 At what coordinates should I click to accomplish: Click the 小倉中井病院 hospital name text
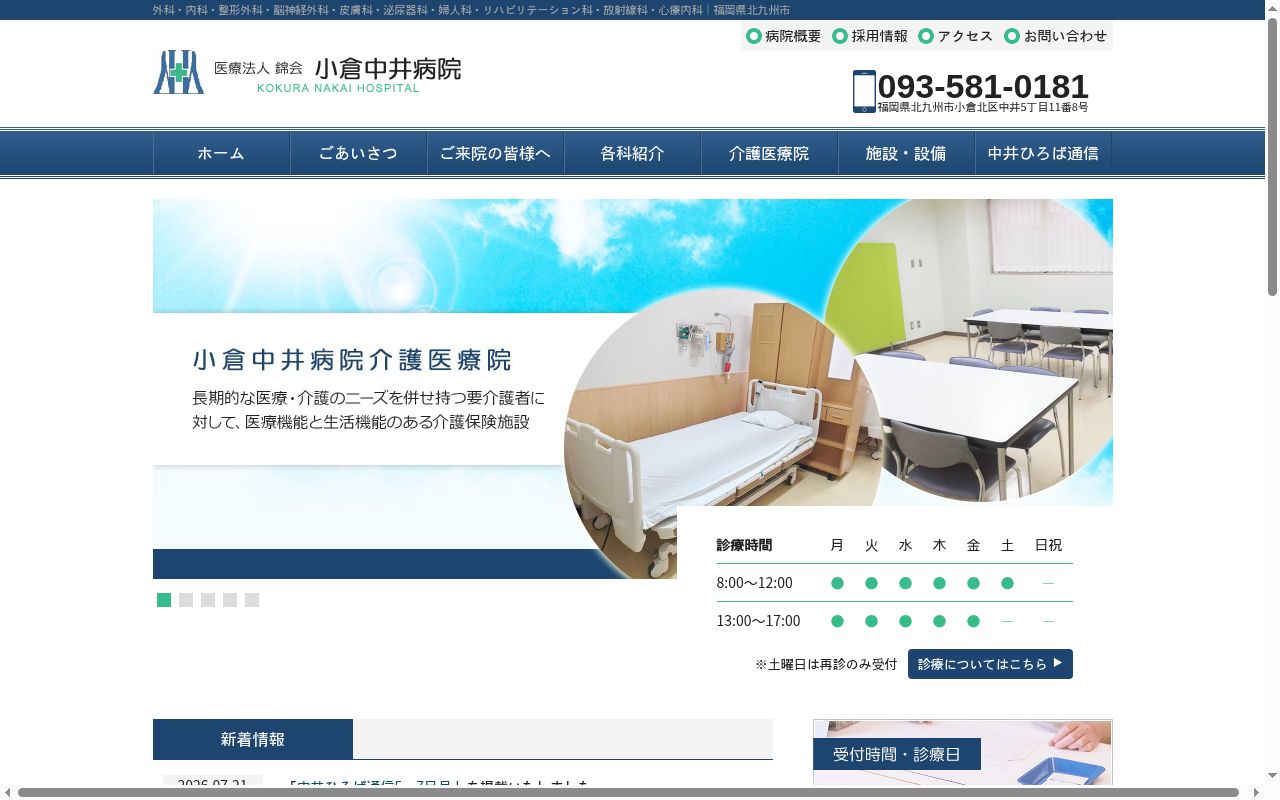point(388,69)
